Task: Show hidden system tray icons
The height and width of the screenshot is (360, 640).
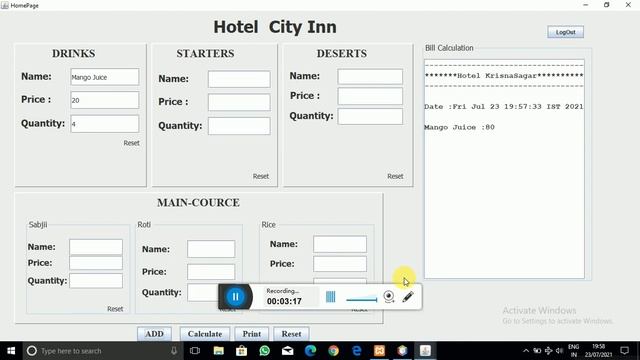Action: [526, 351]
